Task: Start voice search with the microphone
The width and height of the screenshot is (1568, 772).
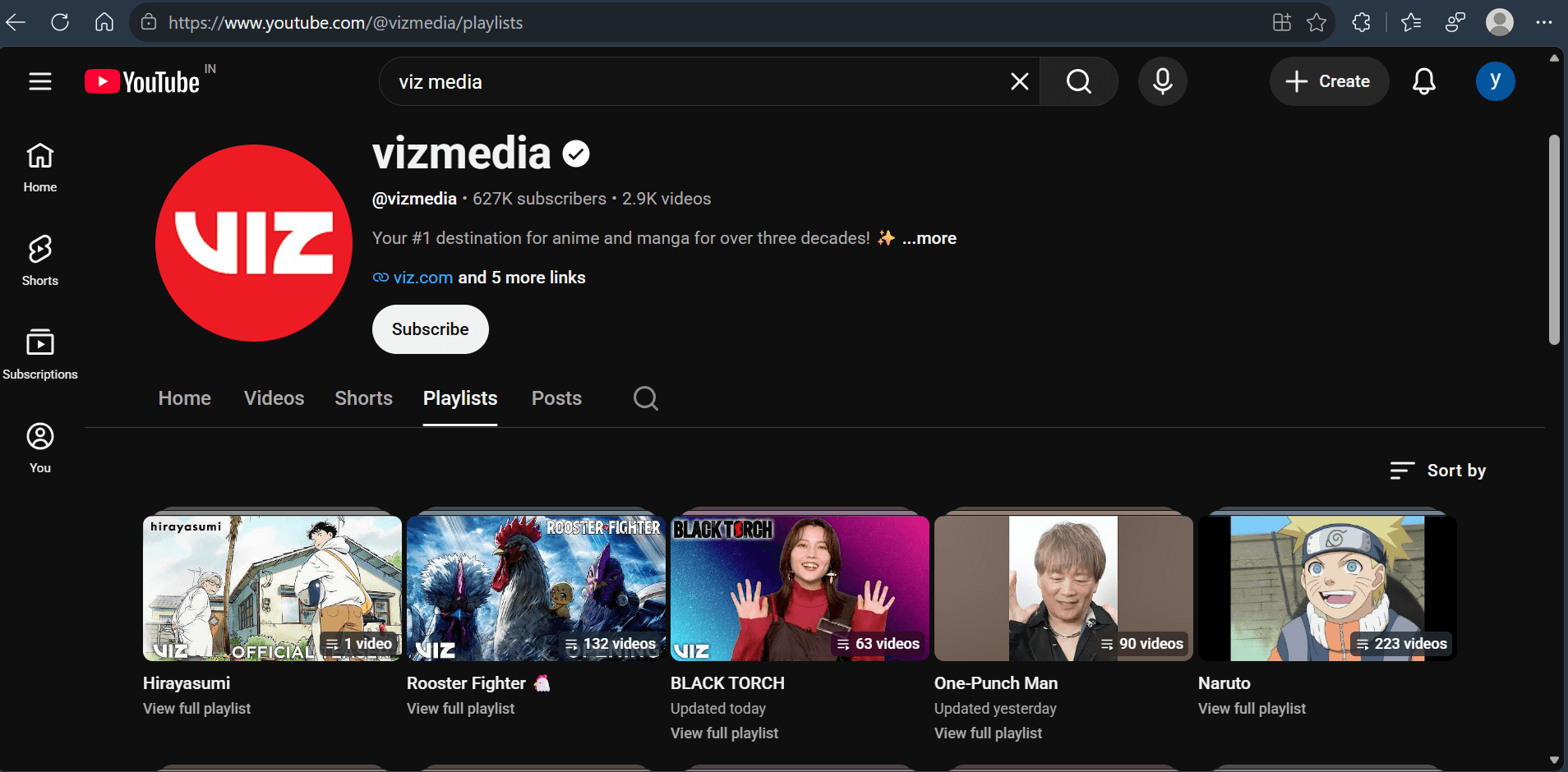Action: coord(1162,81)
